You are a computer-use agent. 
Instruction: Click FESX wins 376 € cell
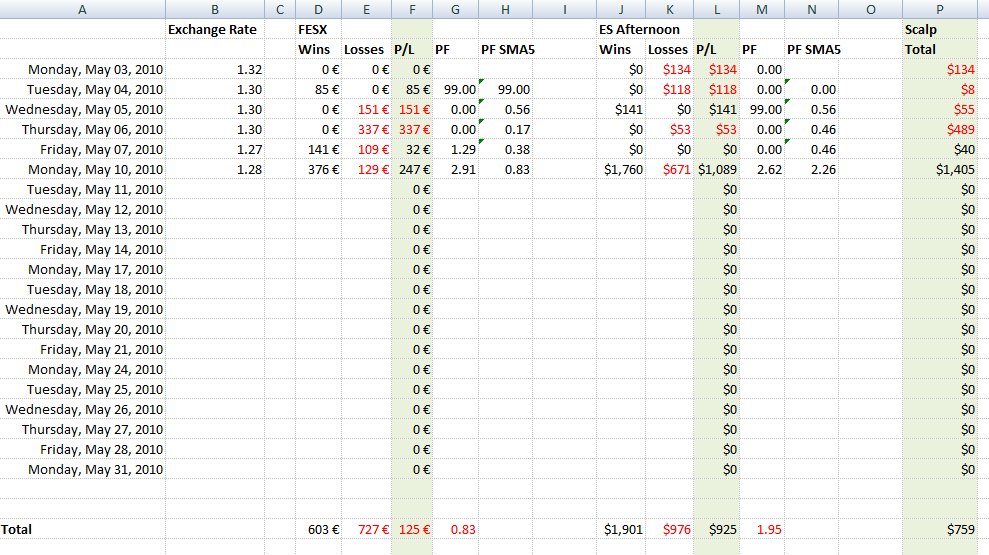pos(319,169)
